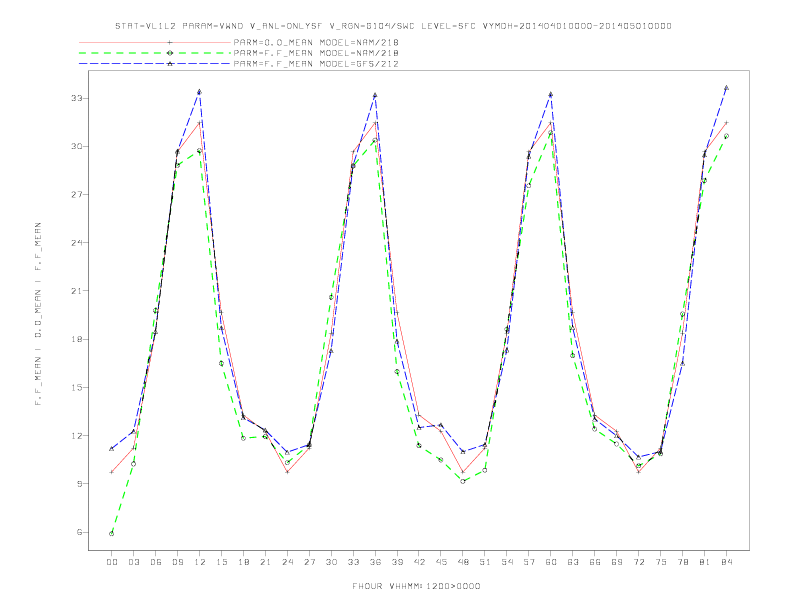Viewport: 792px width, 612px height.
Task: Click x-axis tick label 66
Action: [595, 562]
